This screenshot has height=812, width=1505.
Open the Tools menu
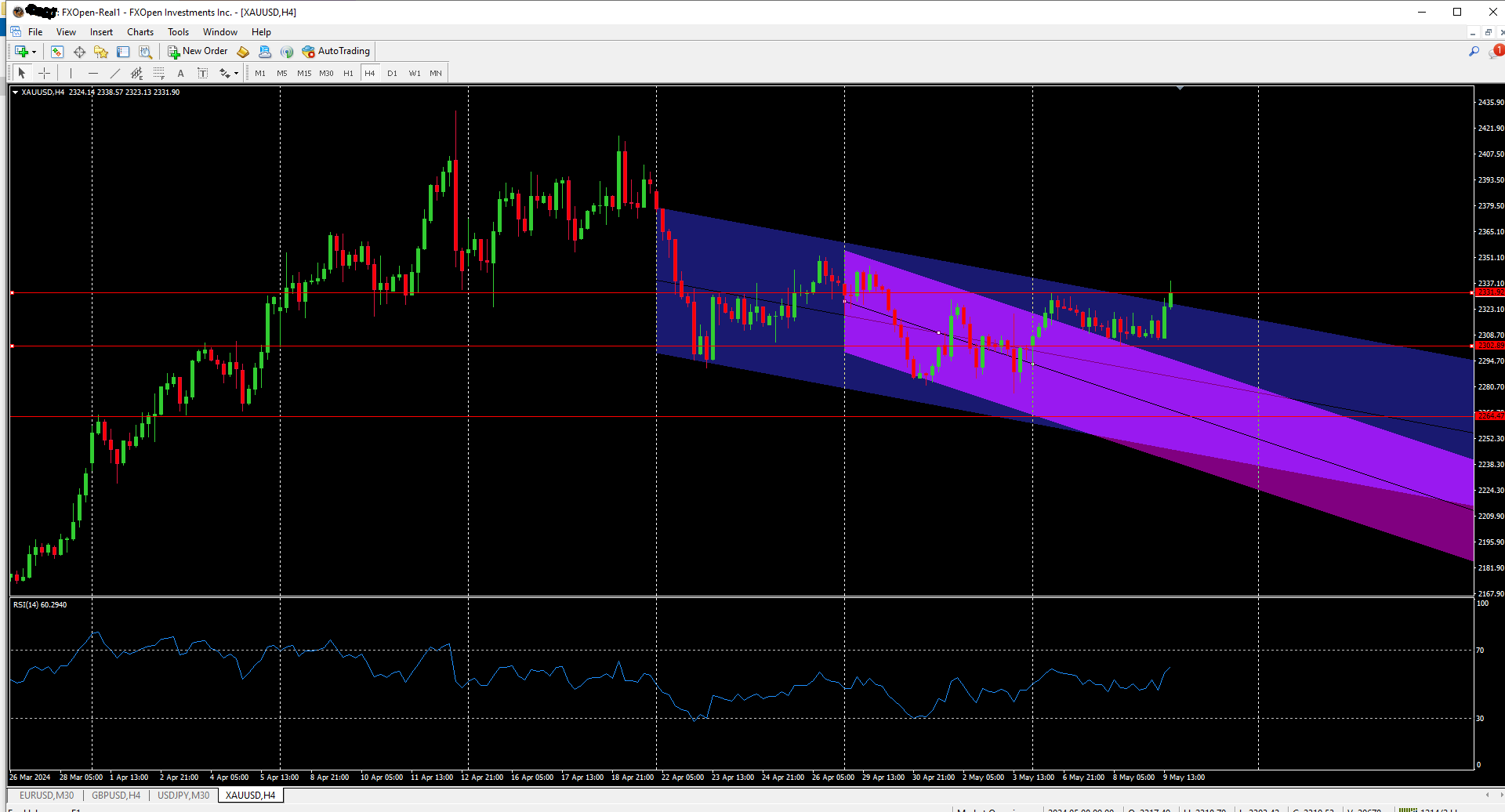click(x=178, y=32)
